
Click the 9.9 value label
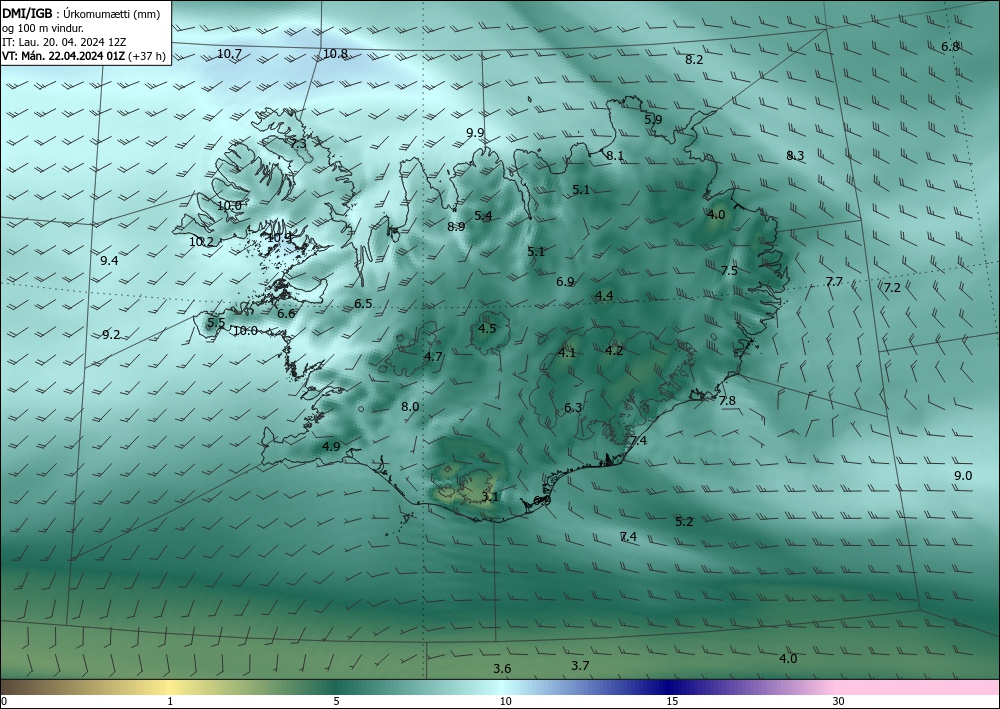[475, 133]
